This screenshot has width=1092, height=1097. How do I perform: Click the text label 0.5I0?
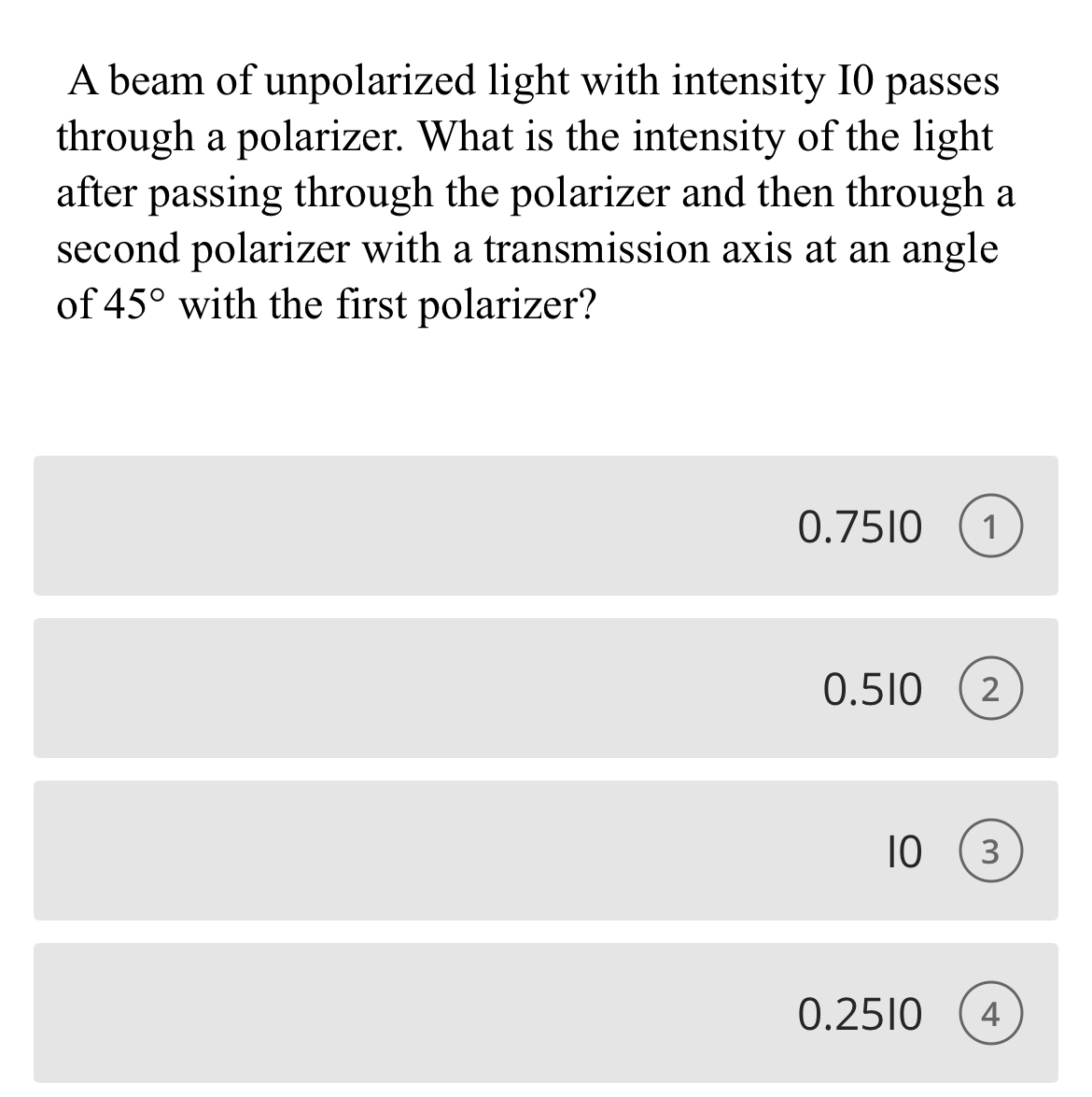click(872, 689)
